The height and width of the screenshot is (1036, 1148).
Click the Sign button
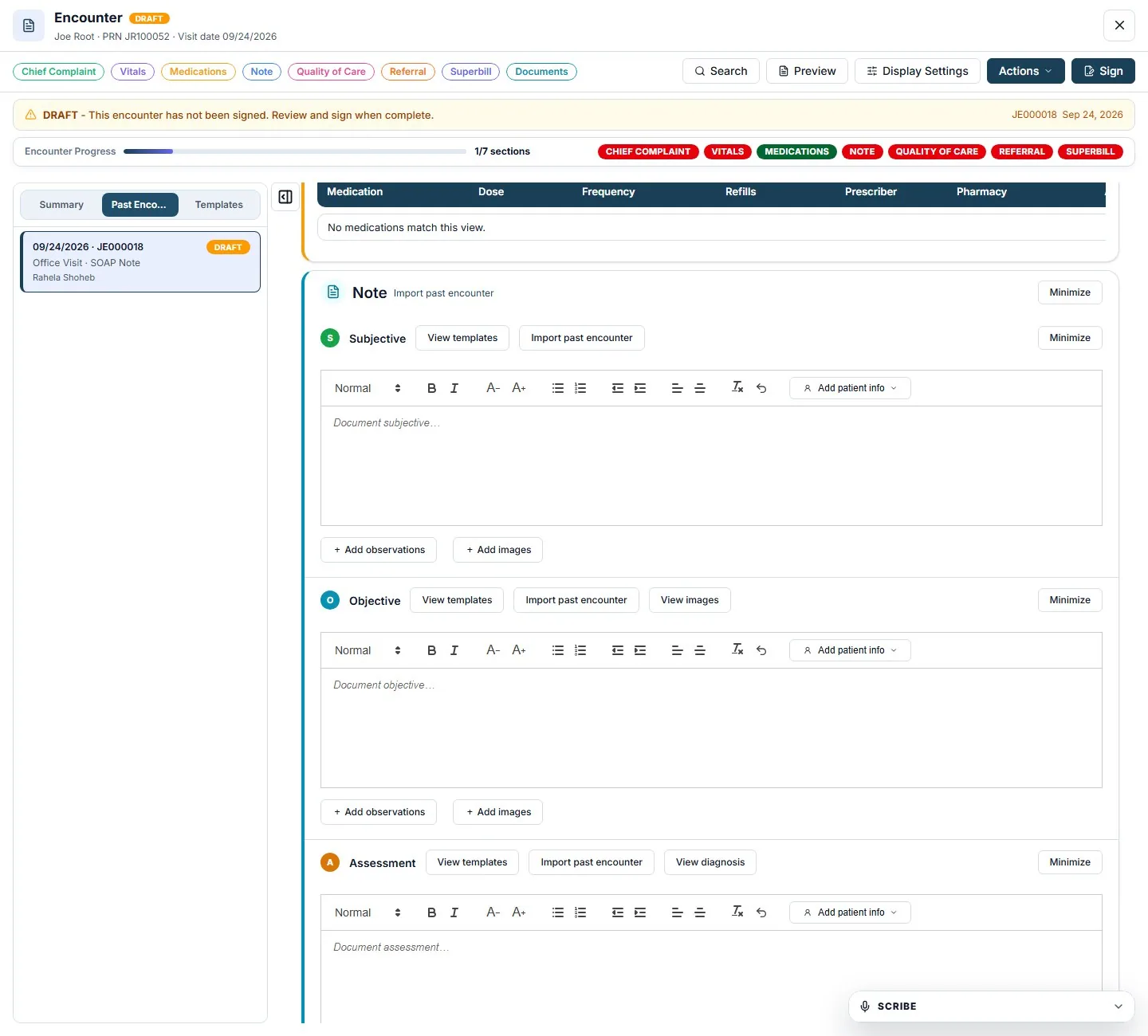[x=1103, y=71]
